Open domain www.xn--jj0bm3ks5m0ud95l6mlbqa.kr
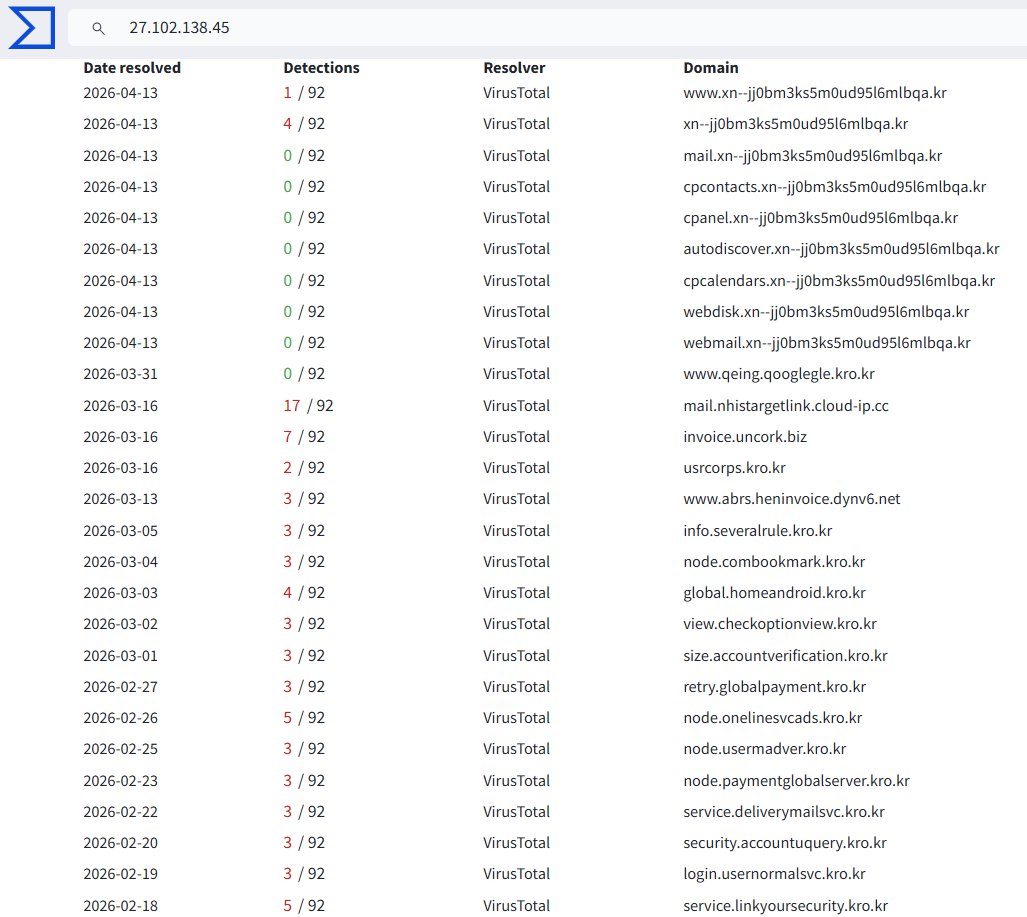Image resolution: width=1027 pixels, height=917 pixels. pyautogui.click(x=815, y=93)
